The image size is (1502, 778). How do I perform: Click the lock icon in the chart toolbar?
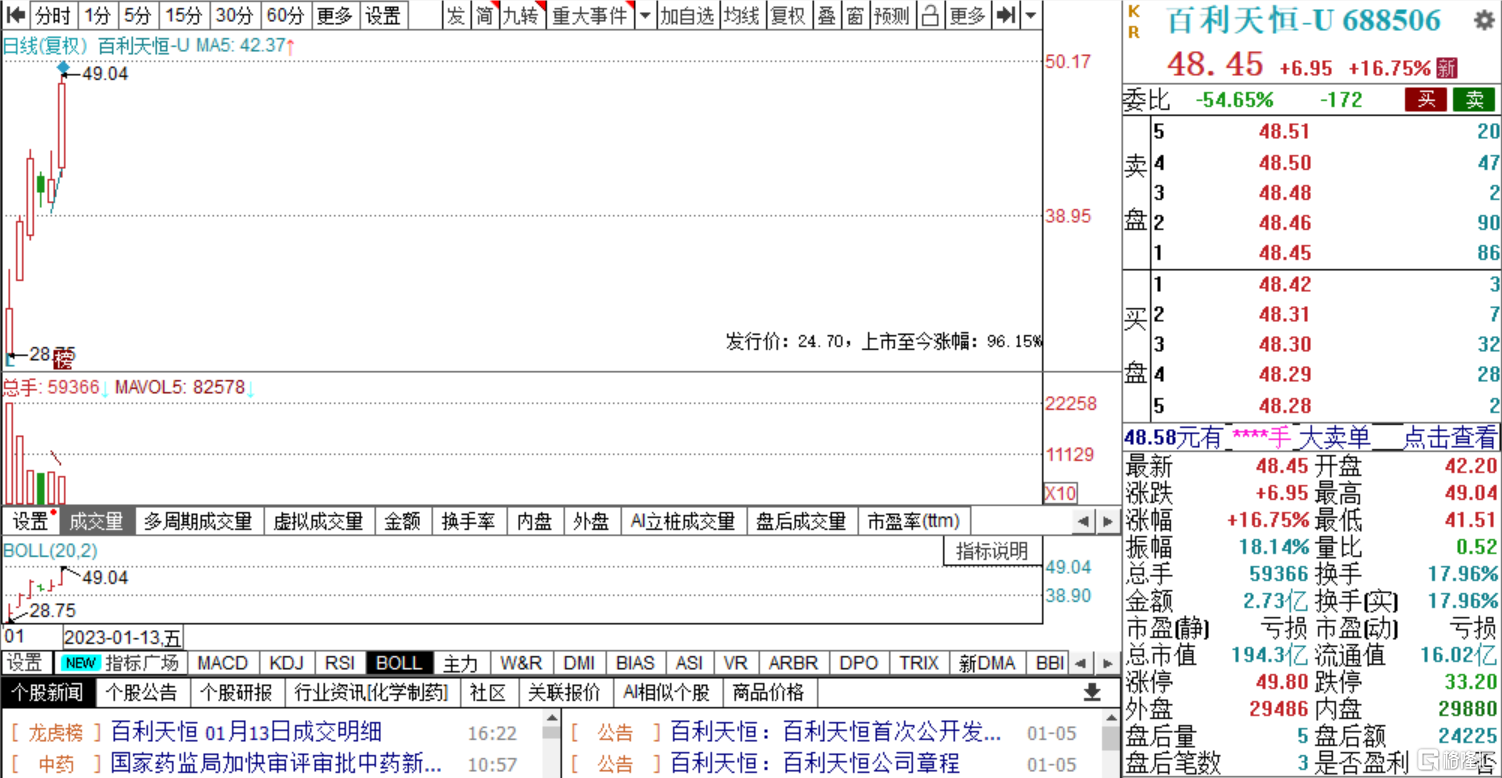click(930, 15)
